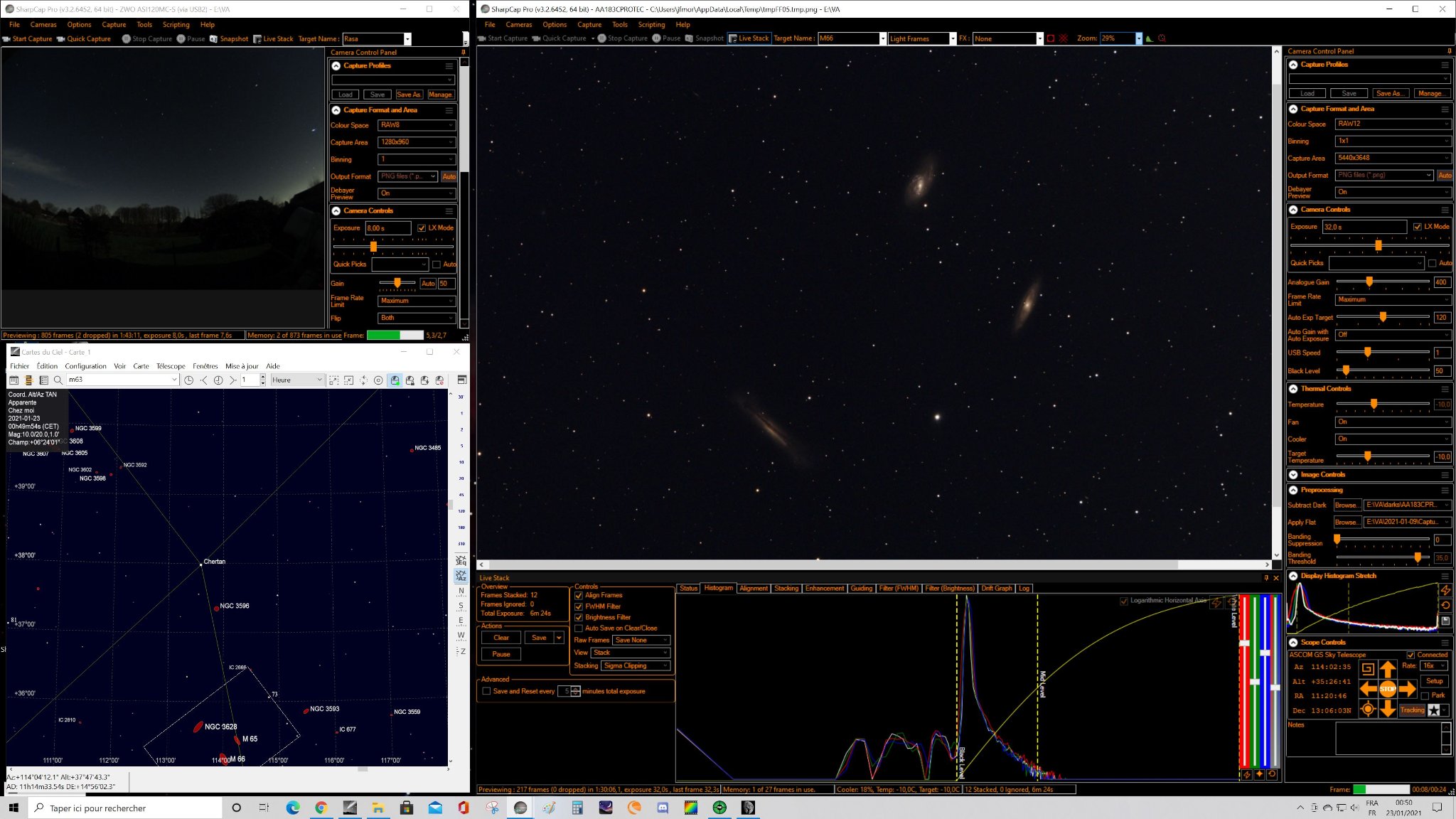Open the Enhancement tab in Live Stack
1456x819 pixels.
825,589
